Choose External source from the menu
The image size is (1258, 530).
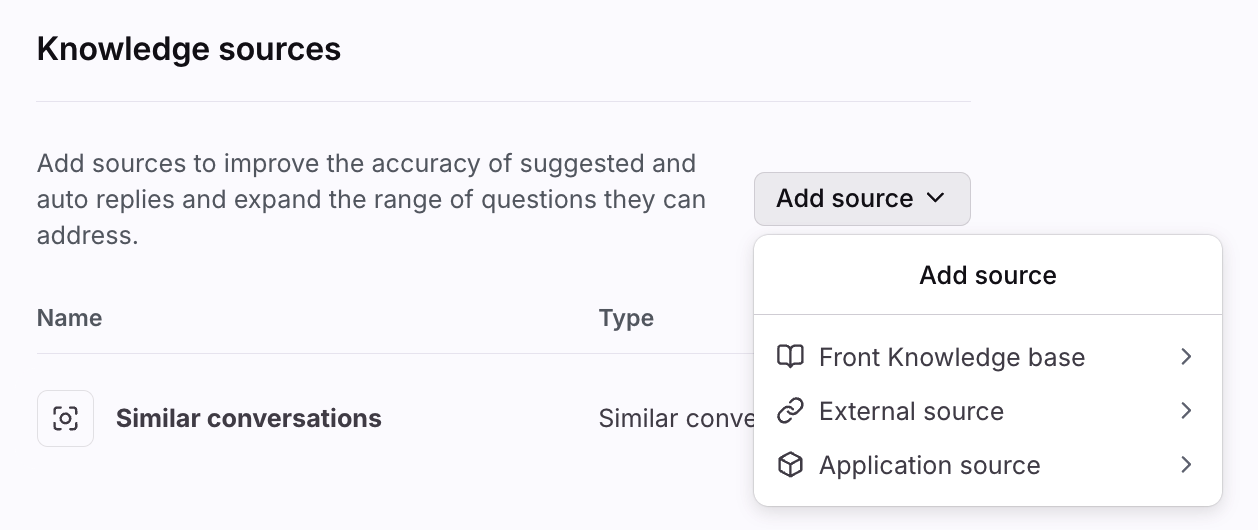(x=911, y=411)
